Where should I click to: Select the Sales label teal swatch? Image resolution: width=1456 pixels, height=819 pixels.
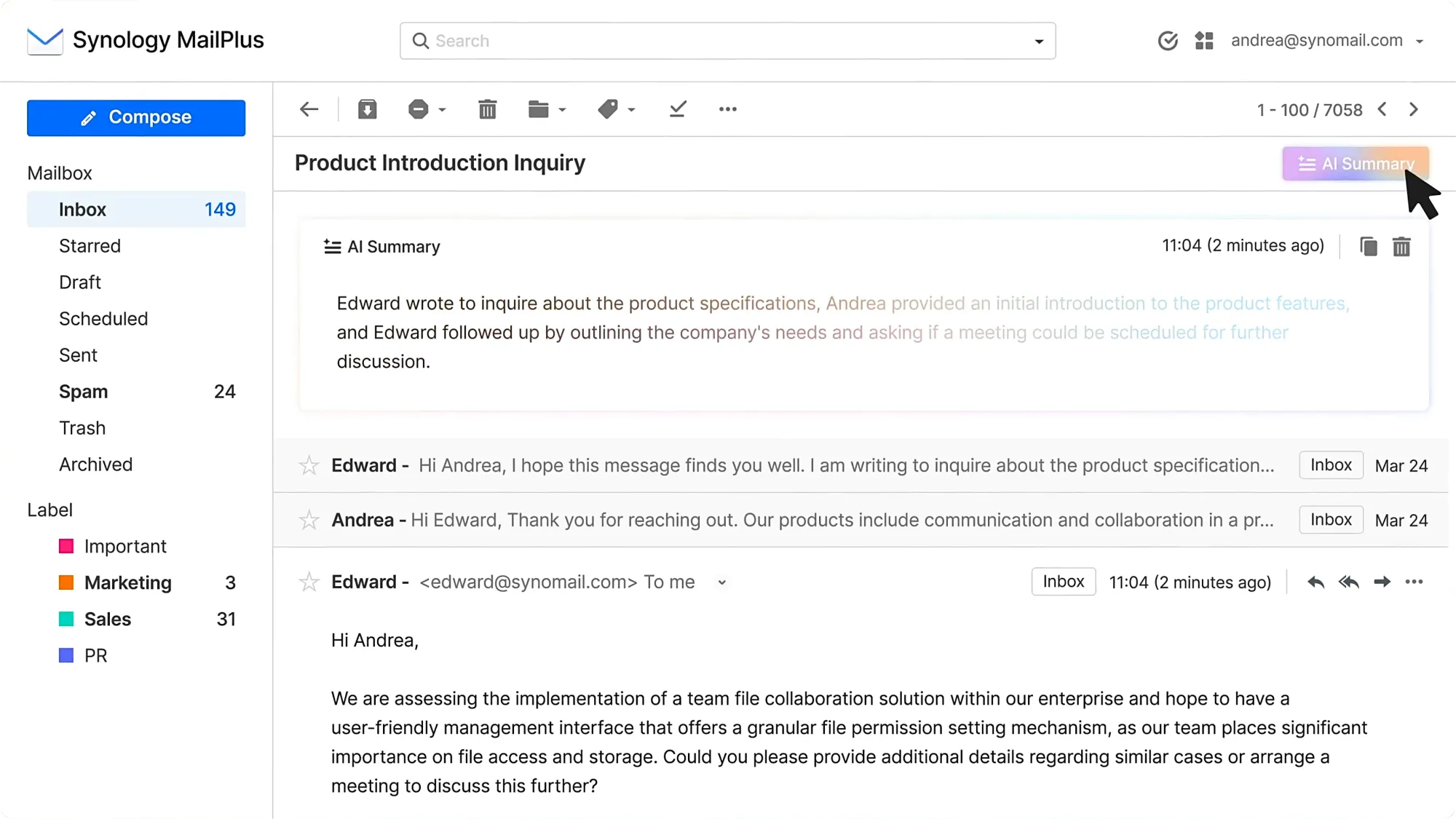(x=66, y=619)
